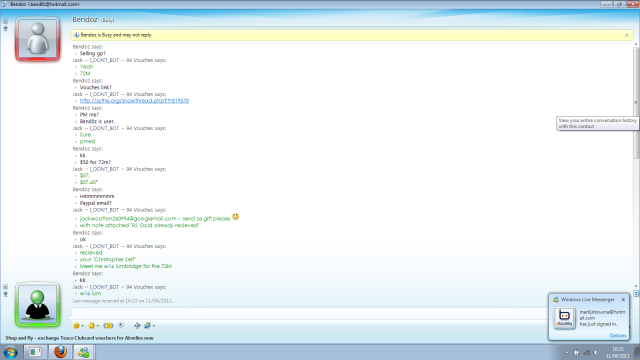
Task: Click in the message input box
Action: [x=310, y=313]
